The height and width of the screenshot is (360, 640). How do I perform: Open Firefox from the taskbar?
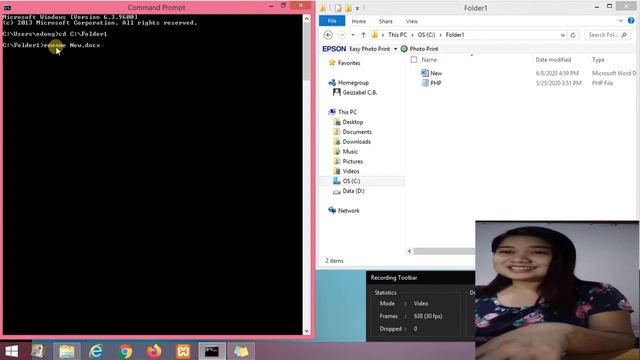click(154, 351)
